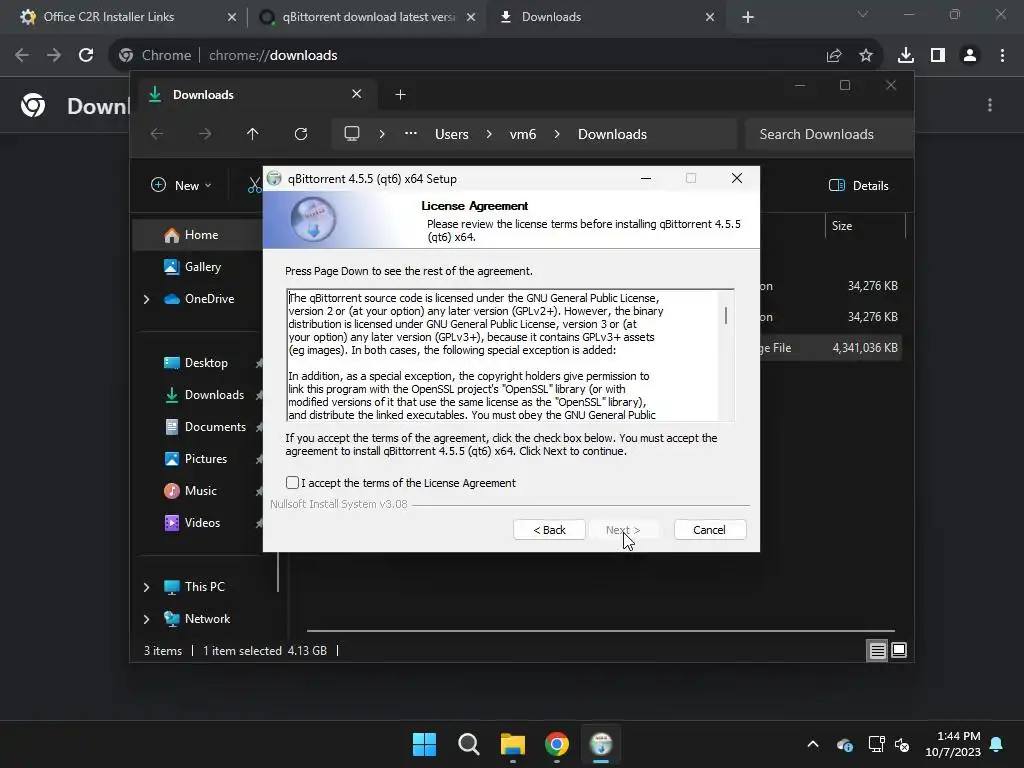
Task: Add new File Explorer tab
Action: click(400, 95)
